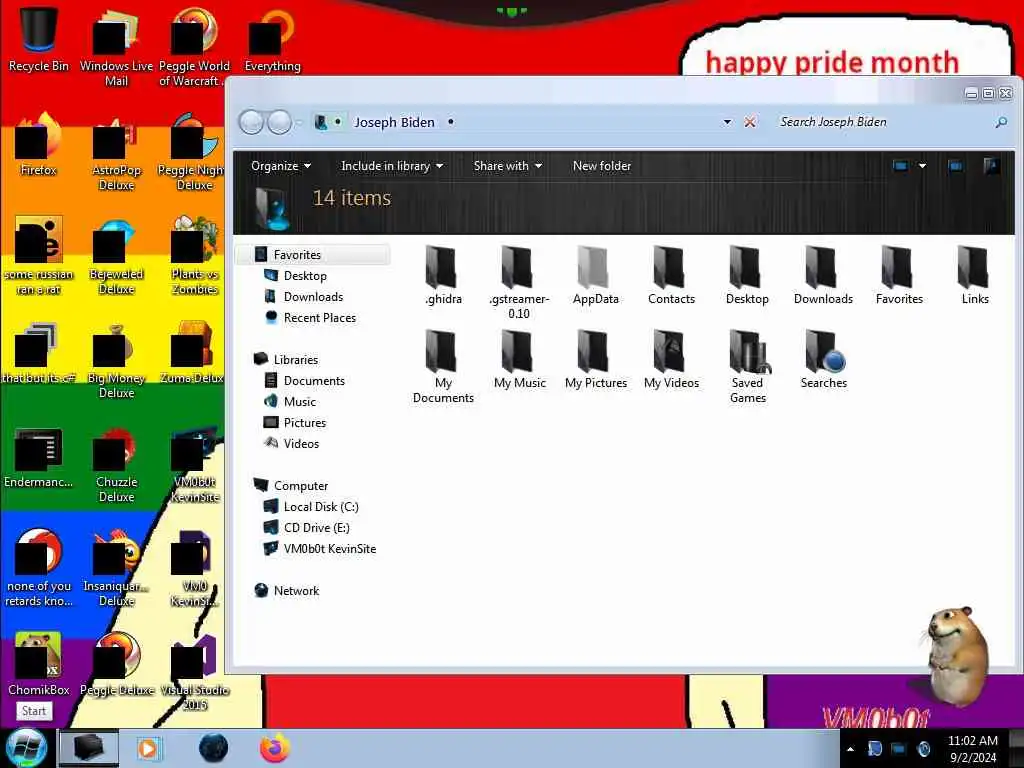Select the My Music folder
The width and height of the screenshot is (1024, 768).
tap(519, 360)
